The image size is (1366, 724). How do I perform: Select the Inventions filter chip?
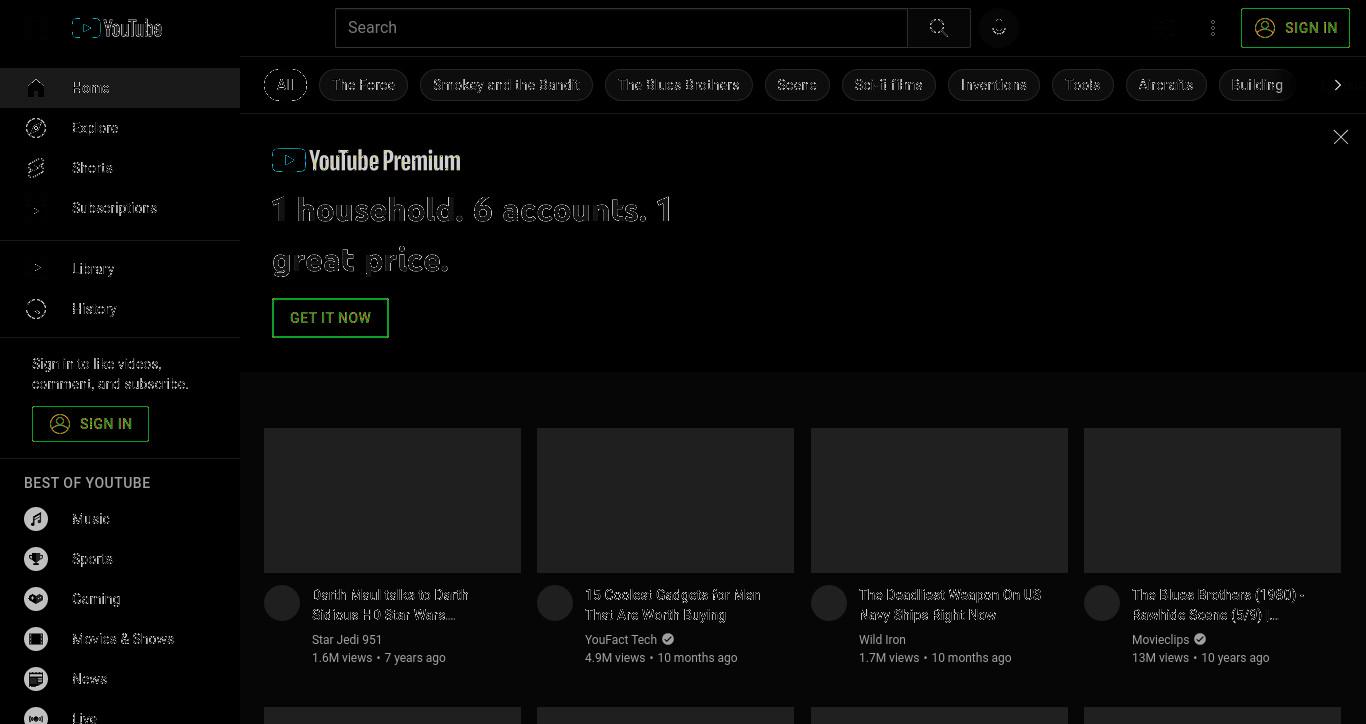point(994,85)
